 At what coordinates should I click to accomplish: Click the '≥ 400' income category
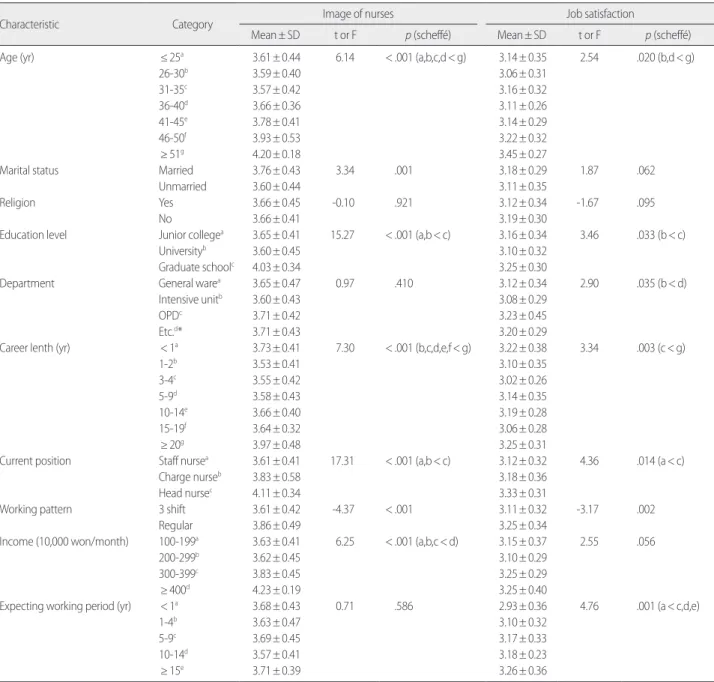point(175,590)
